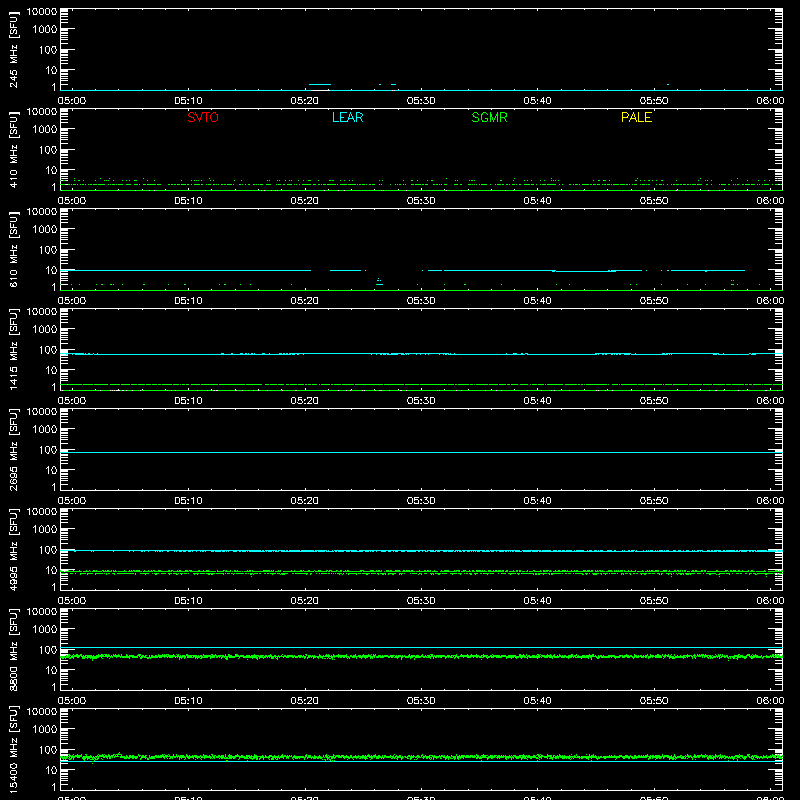
Task: Click the "8800 MHz [SFU]" axis title
Action: 13,649
